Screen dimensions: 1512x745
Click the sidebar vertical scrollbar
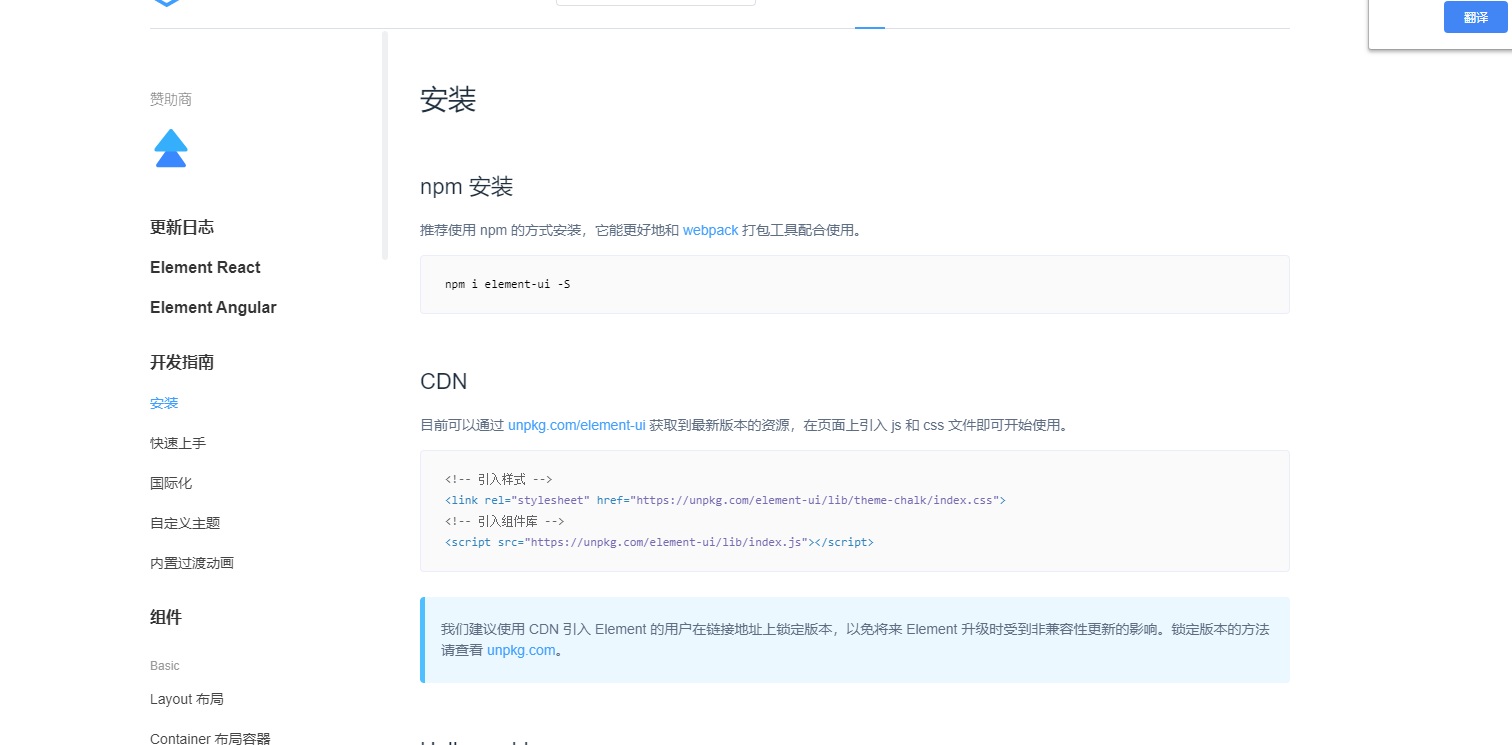[385, 146]
